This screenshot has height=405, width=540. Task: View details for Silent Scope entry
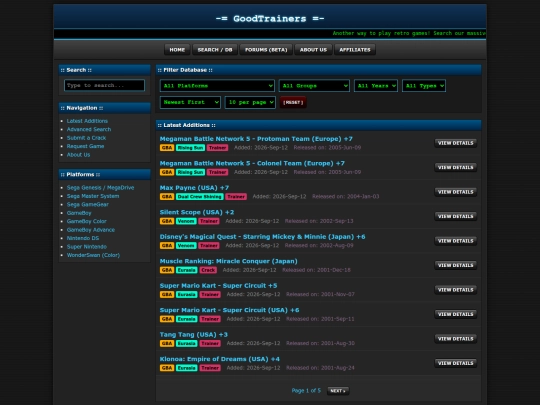coord(456,216)
